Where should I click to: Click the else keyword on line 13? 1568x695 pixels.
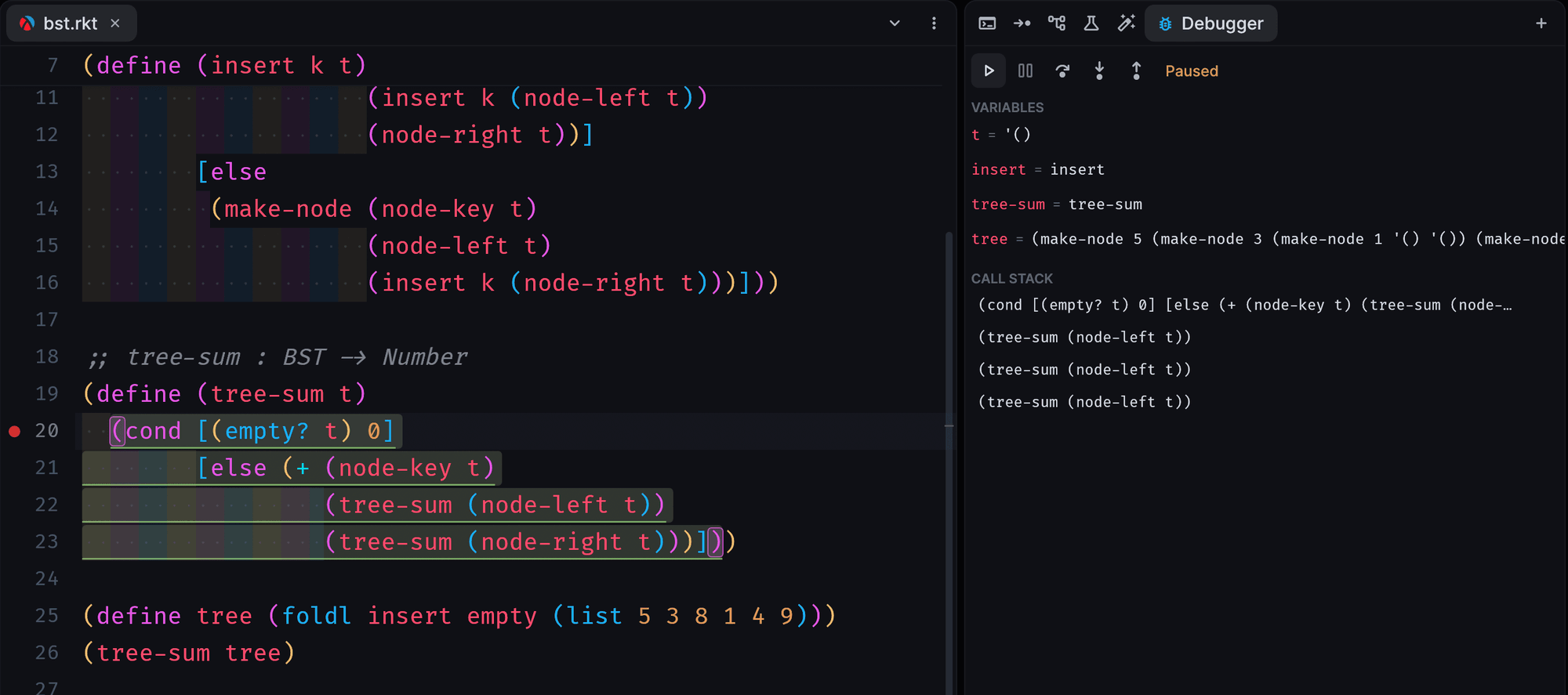tap(238, 172)
